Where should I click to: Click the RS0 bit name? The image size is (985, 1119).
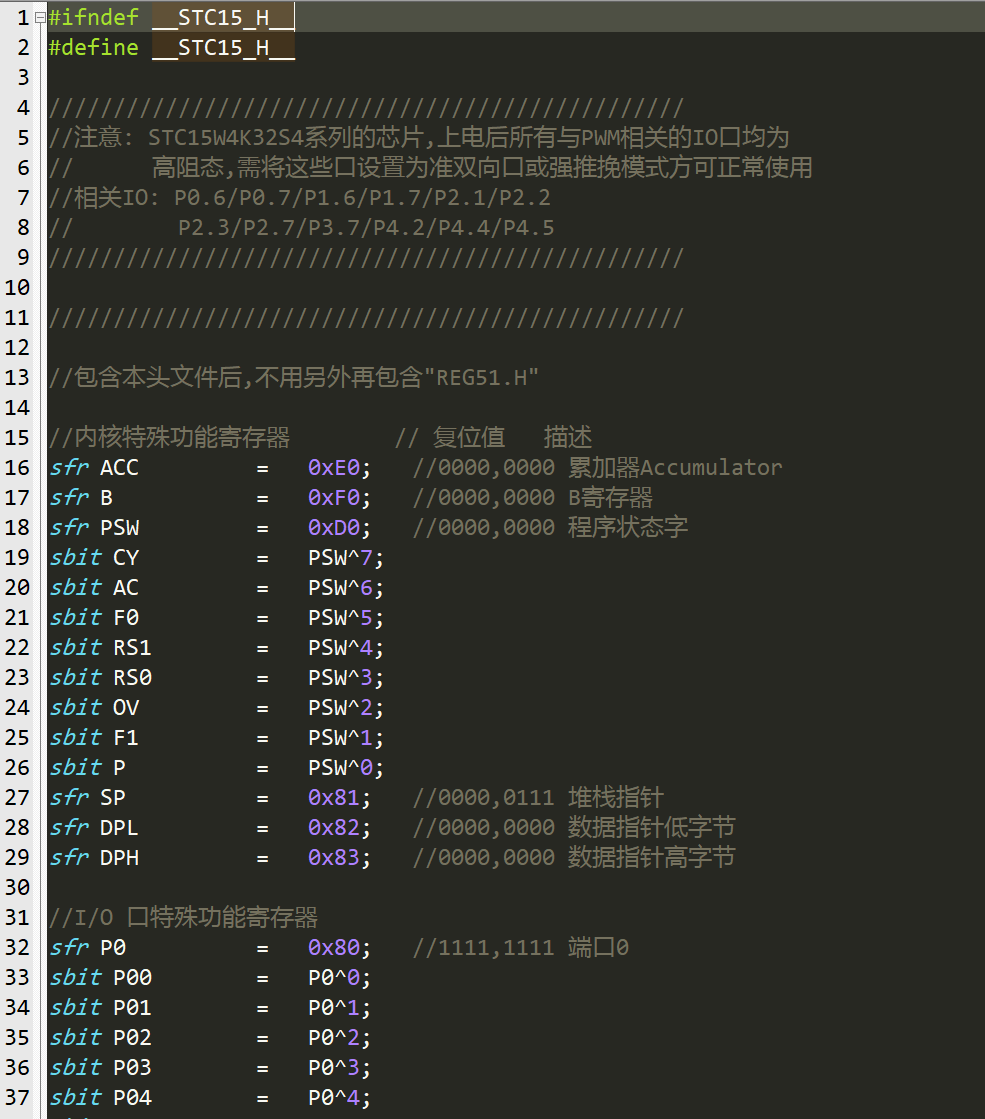coord(132,677)
